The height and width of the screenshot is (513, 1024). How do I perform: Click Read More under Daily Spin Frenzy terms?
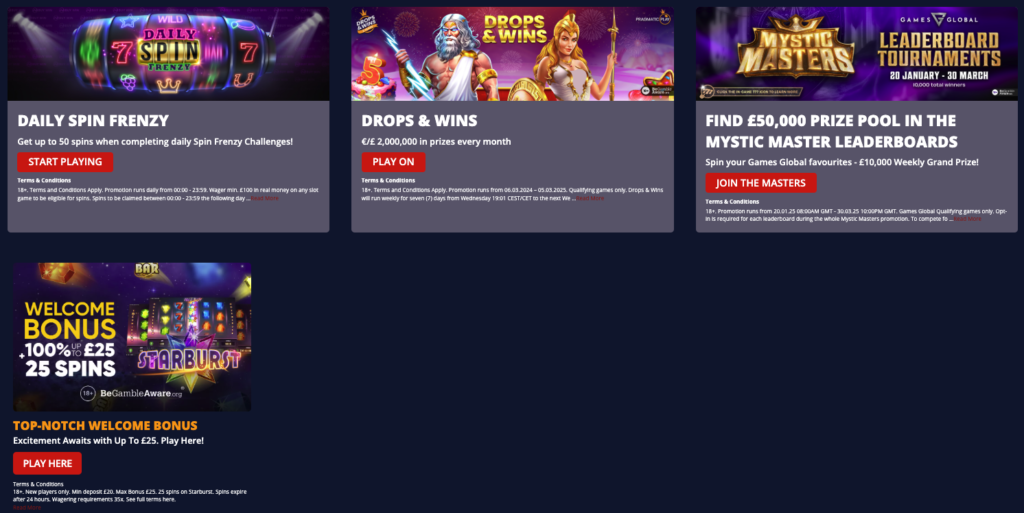pyautogui.click(x=264, y=198)
